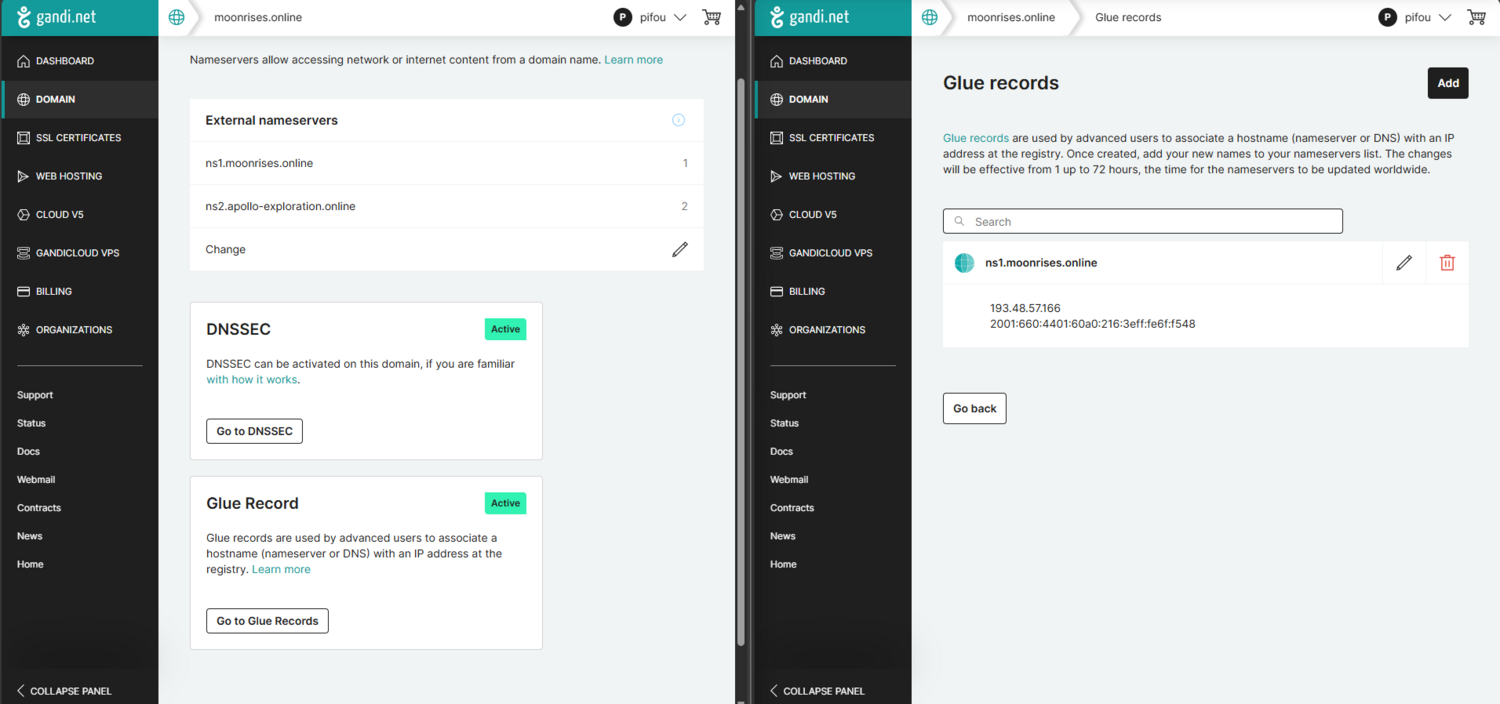This screenshot has width=1500, height=704.
Task: Open the Learn more link in Glue Record card
Action: click(281, 569)
